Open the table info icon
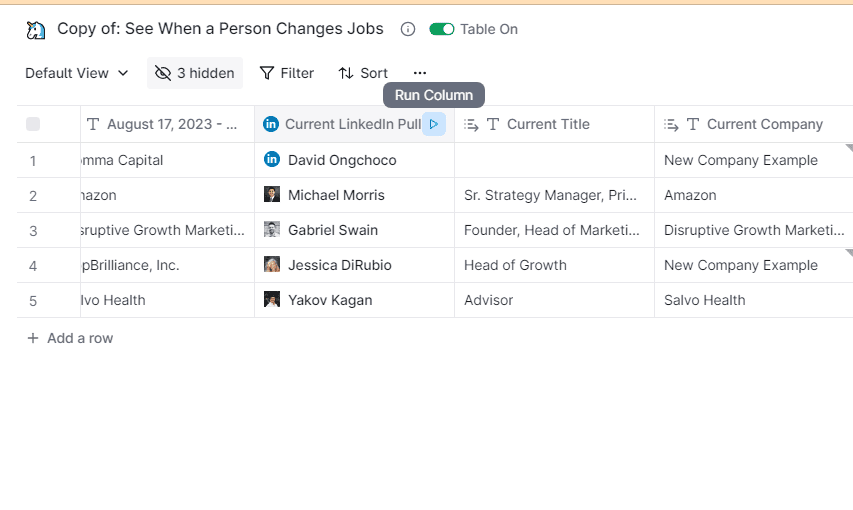 [x=408, y=29]
